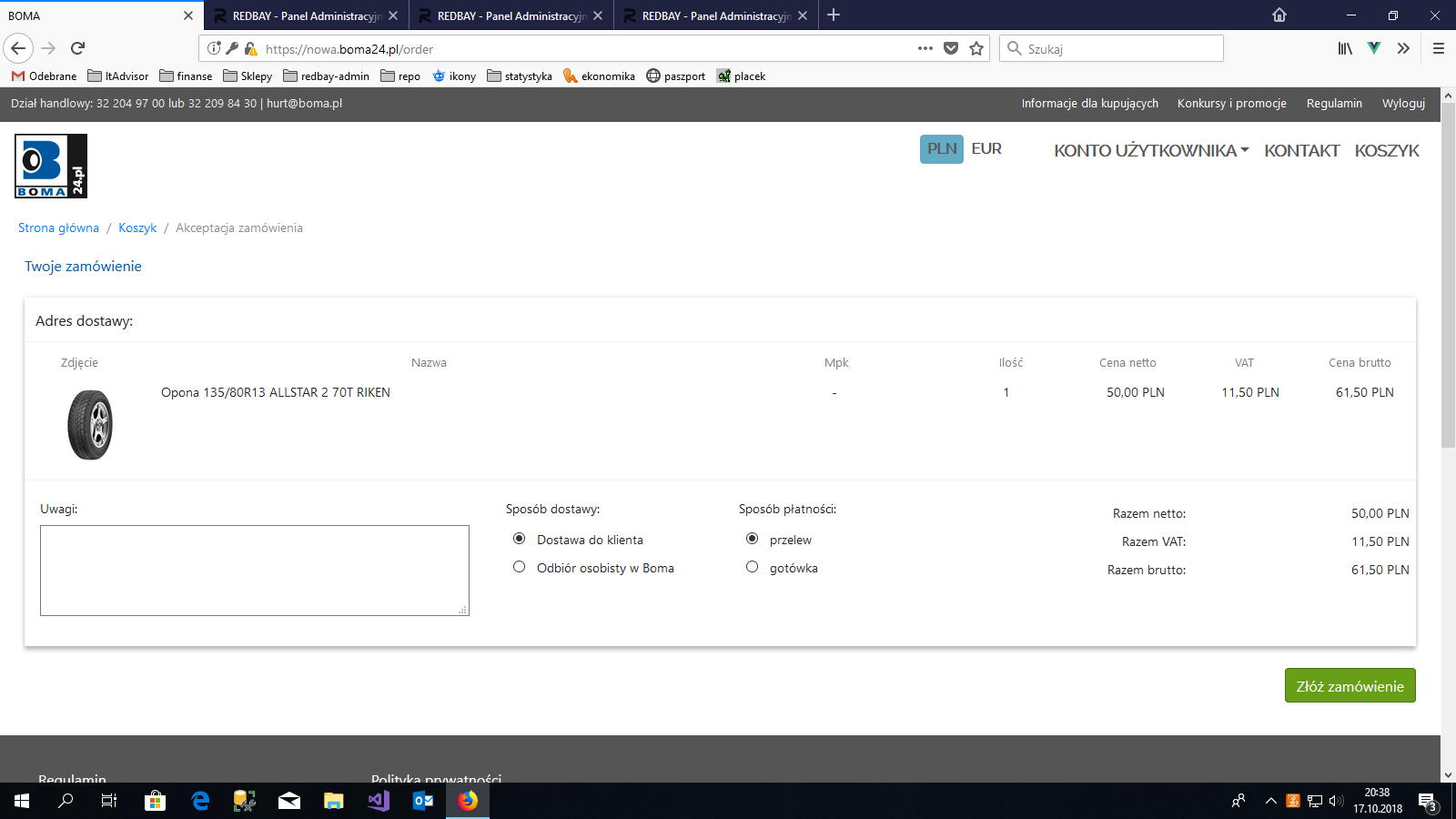This screenshot has height=819, width=1456.
Task: Go to the 'Strona główna' breadcrumb link
Action: click(x=58, y=228)
